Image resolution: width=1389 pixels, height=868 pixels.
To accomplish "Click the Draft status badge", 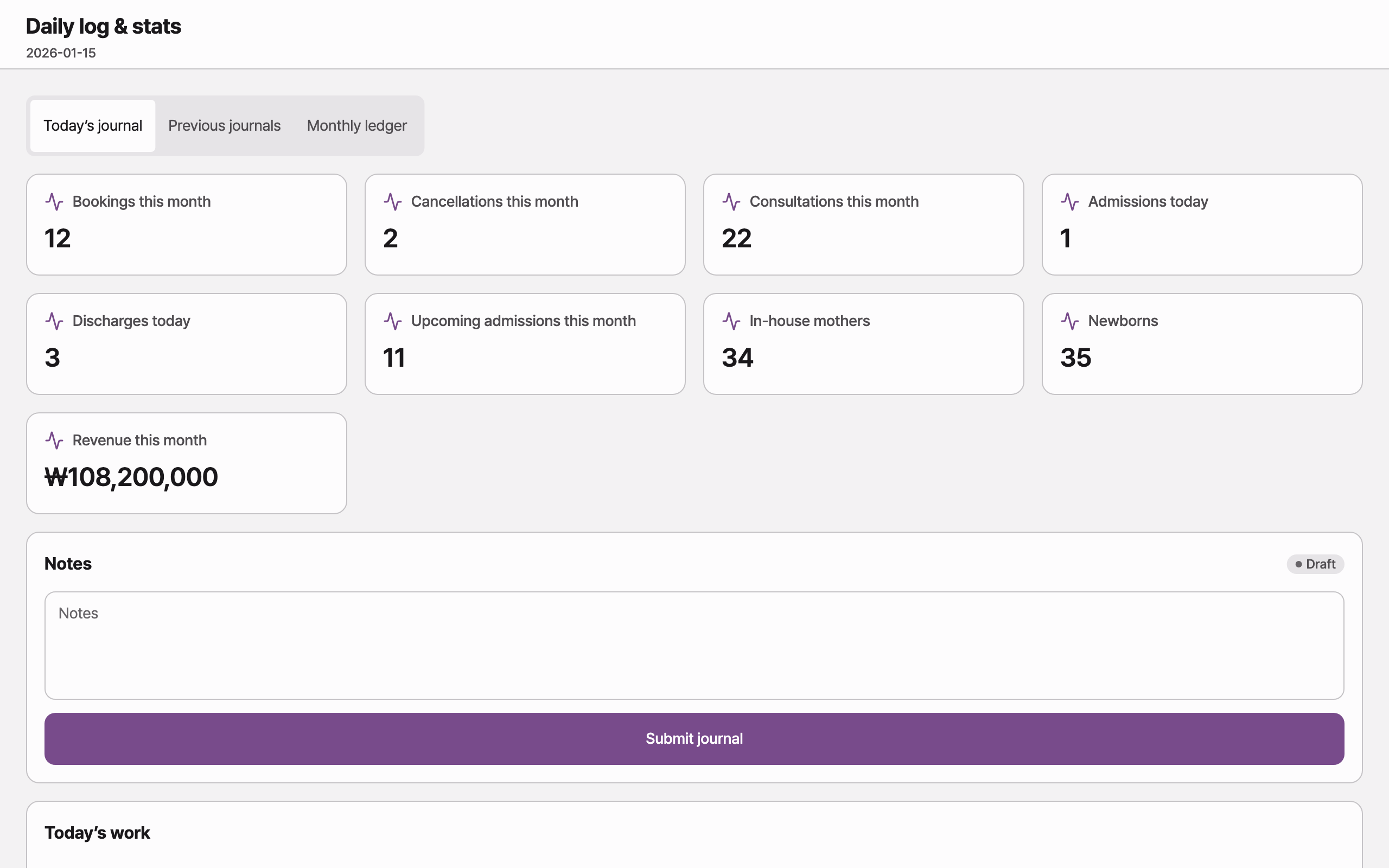I will 1316,564.
